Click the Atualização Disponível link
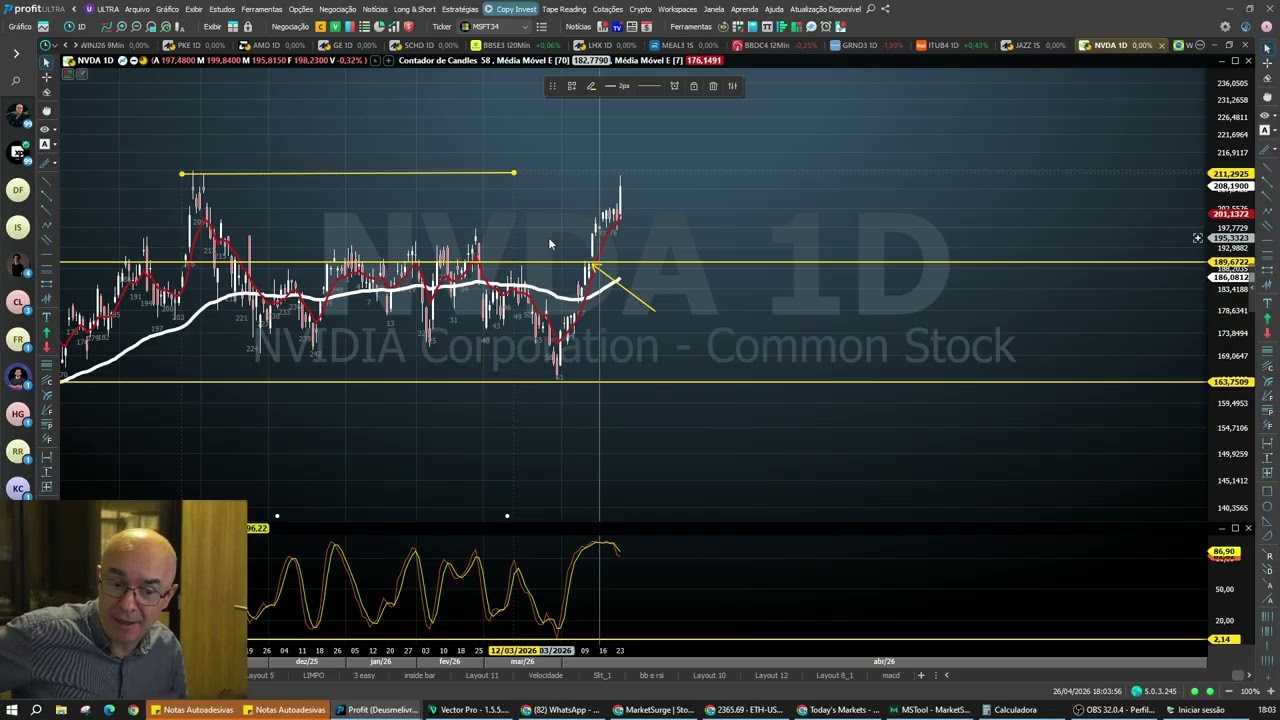Viewport: 1280px width, 720px height. pyautogui.click(x=826, y=9)
